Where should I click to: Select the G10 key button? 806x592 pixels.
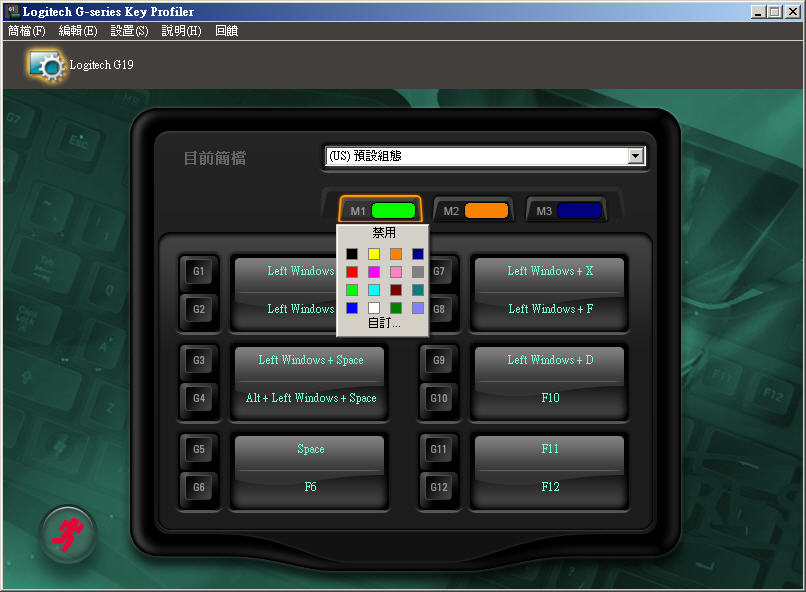click(x=439, y=398)
